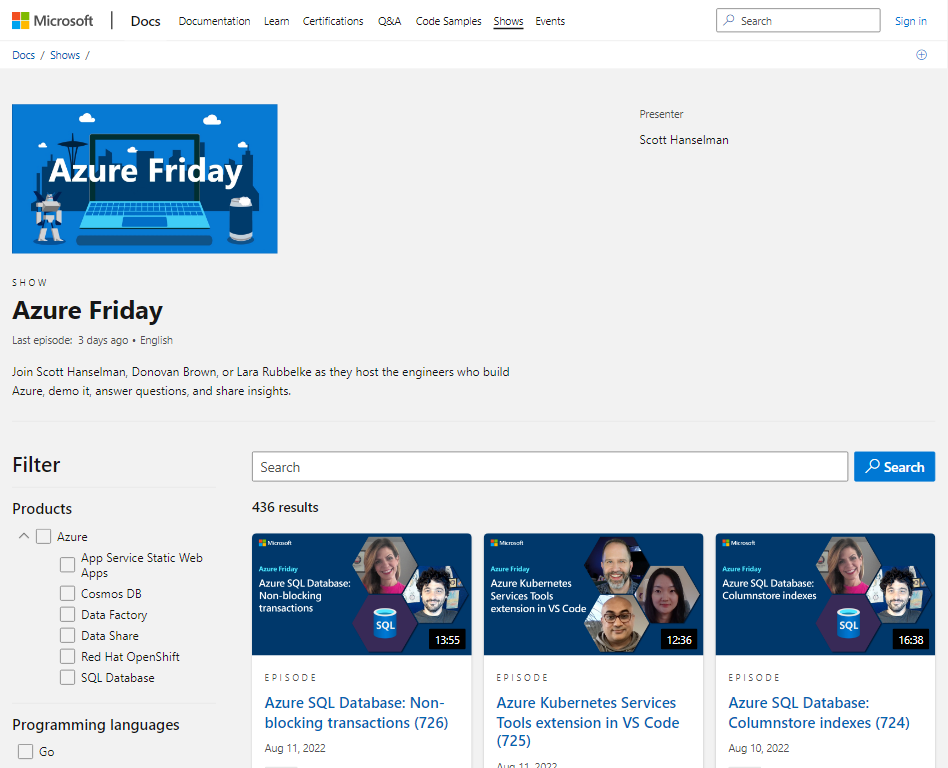The image size is (948, 768).
Task: Click the '436 results' count text
Action: pos(285,507)
